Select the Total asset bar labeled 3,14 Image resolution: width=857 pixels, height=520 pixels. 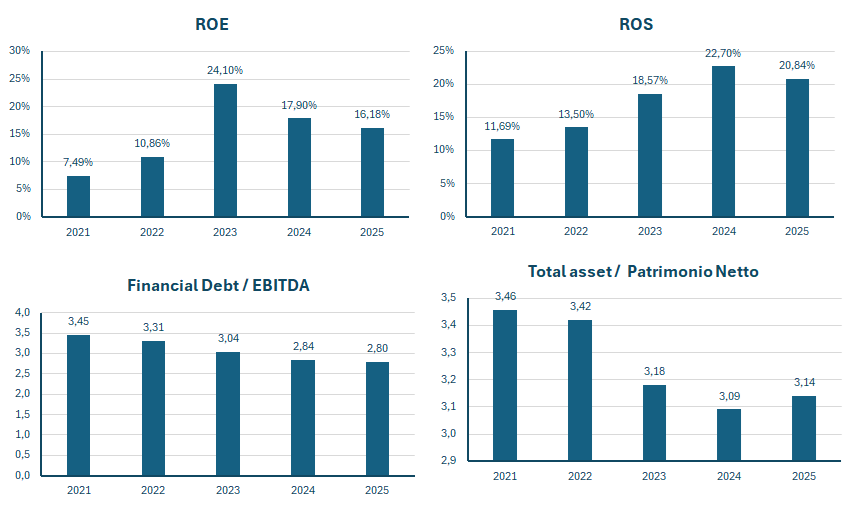click(804, 429)
